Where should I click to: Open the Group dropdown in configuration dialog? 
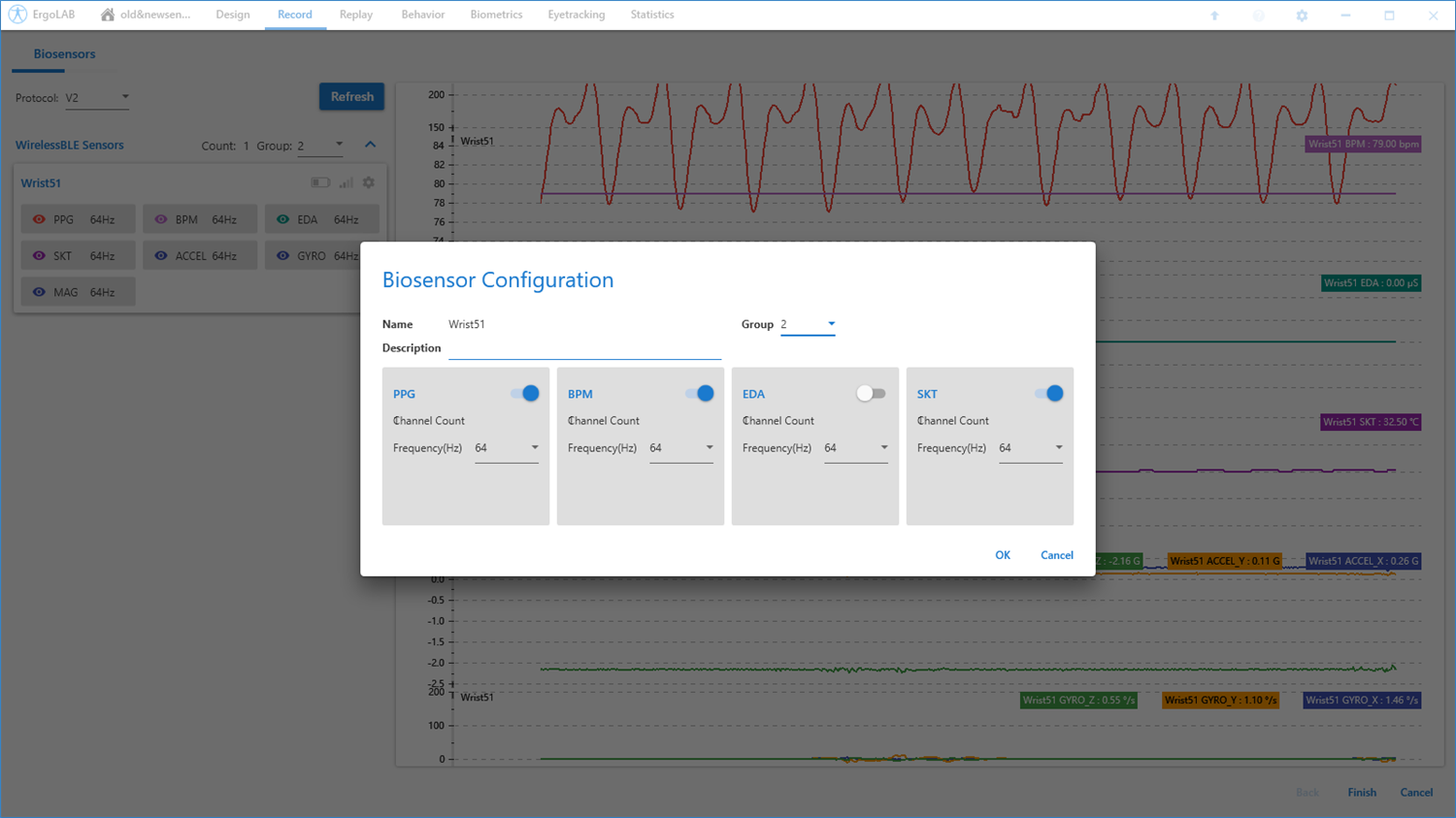pyautogui.click(x=808, y=324)
